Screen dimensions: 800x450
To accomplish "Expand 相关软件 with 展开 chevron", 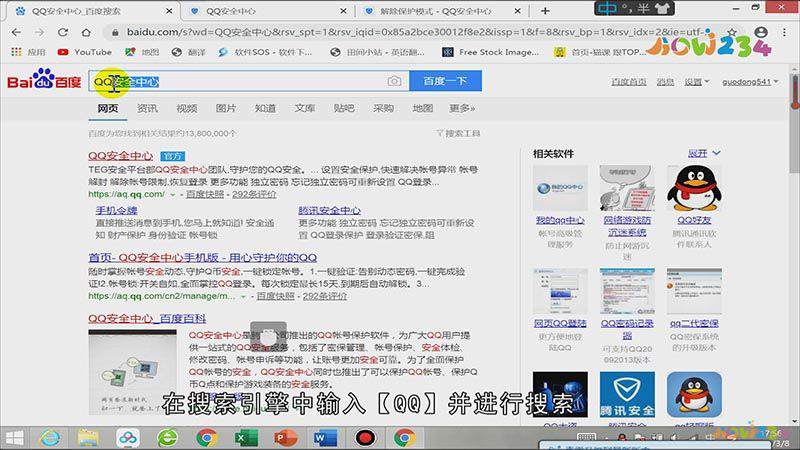I will click(704, 153).
